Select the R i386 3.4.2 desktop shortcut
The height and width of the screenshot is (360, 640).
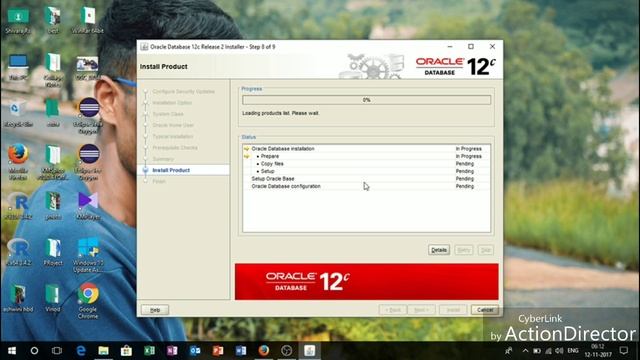pos(18,206)
